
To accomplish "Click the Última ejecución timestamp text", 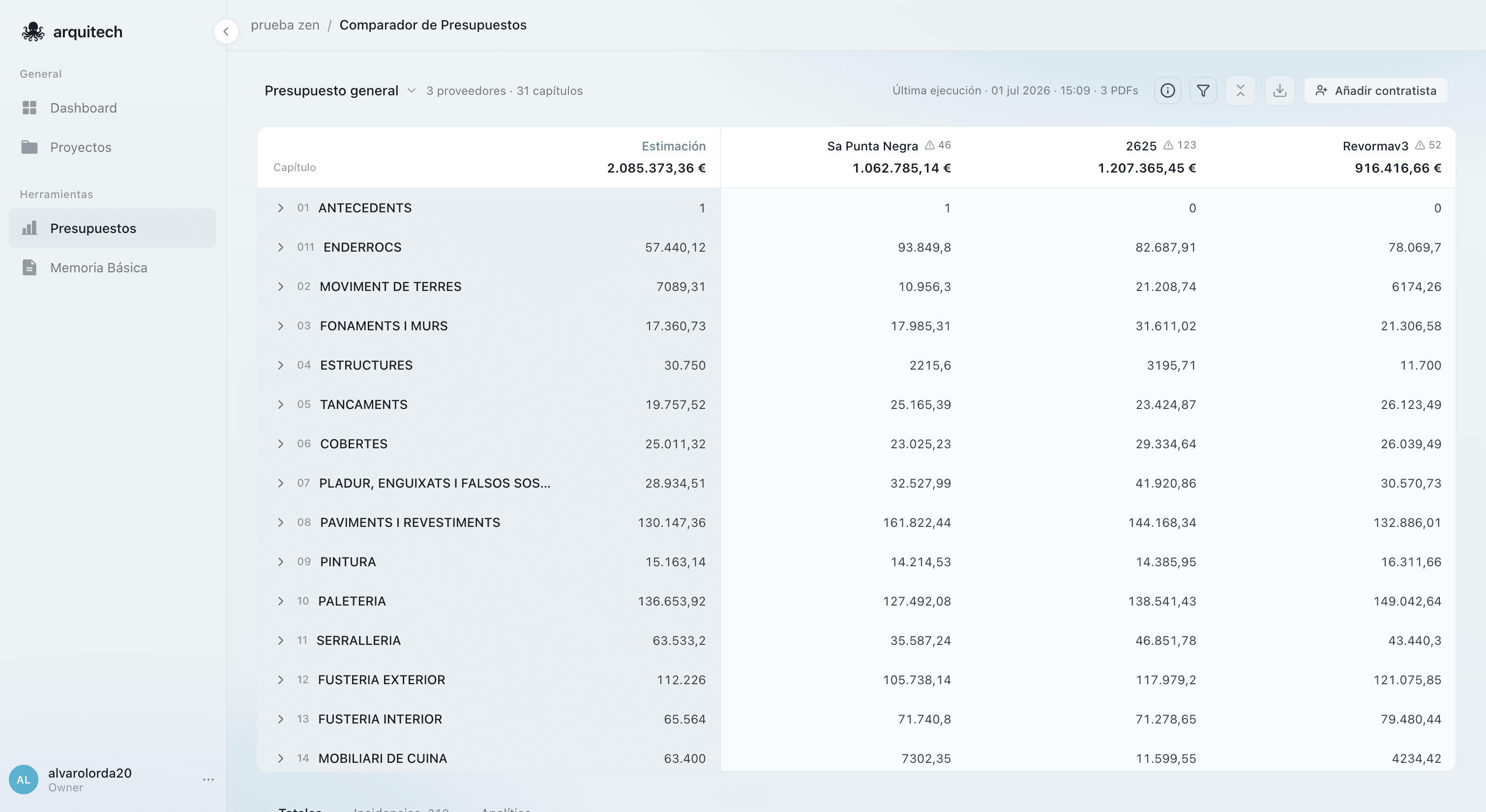I will pos(1015,90).
